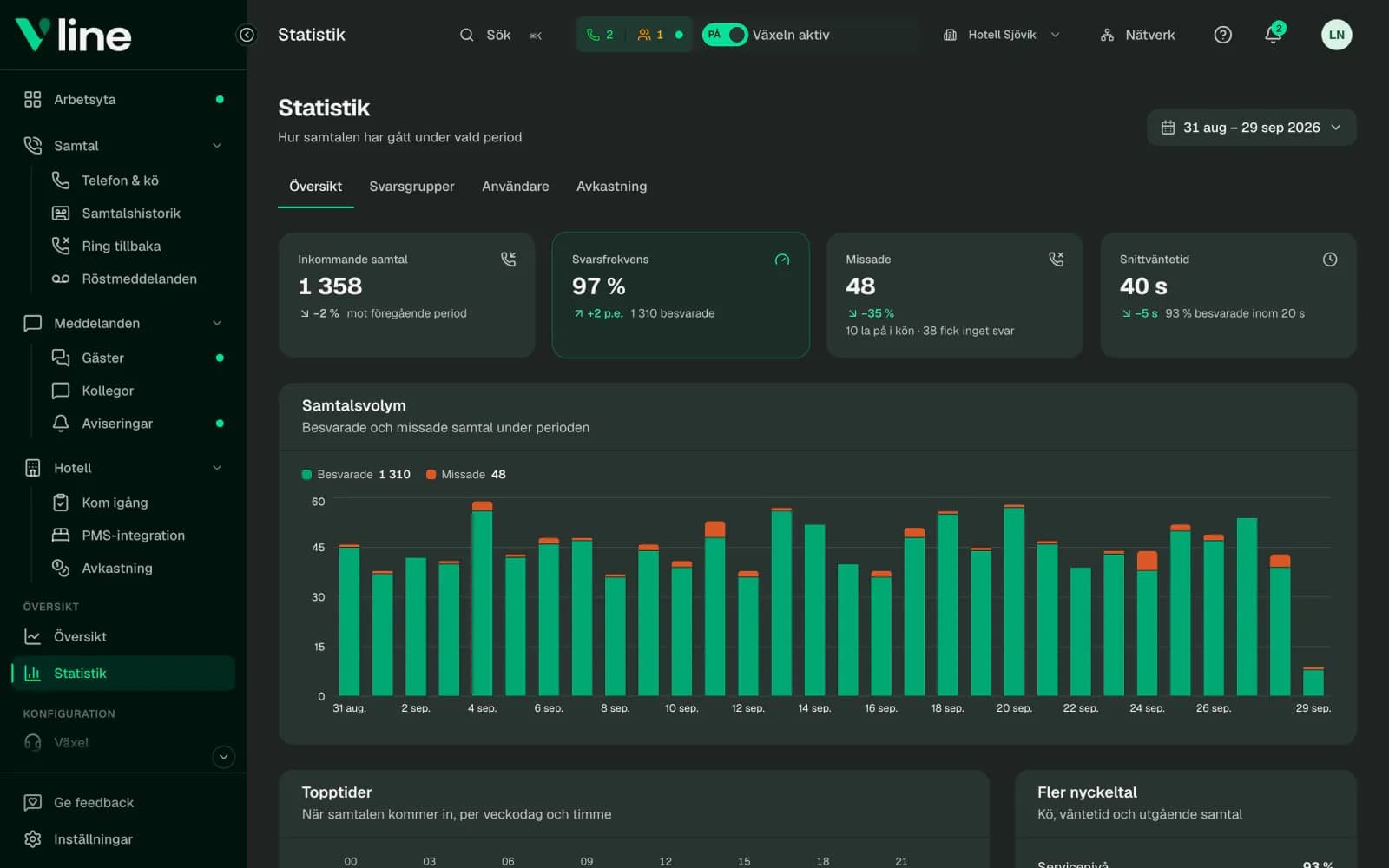The width and height of the screenshot is (1389, 868).
Task: Open Översikt under the ÖVERSIKT heading
Action: tap(123, 637)
